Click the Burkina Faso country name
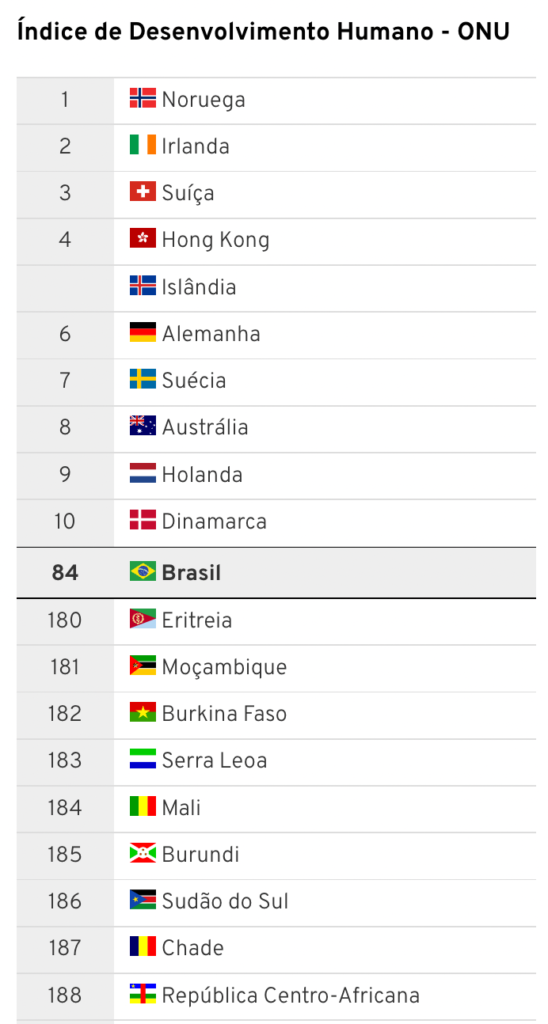The image size is (548, 1024). coord(224,713)
